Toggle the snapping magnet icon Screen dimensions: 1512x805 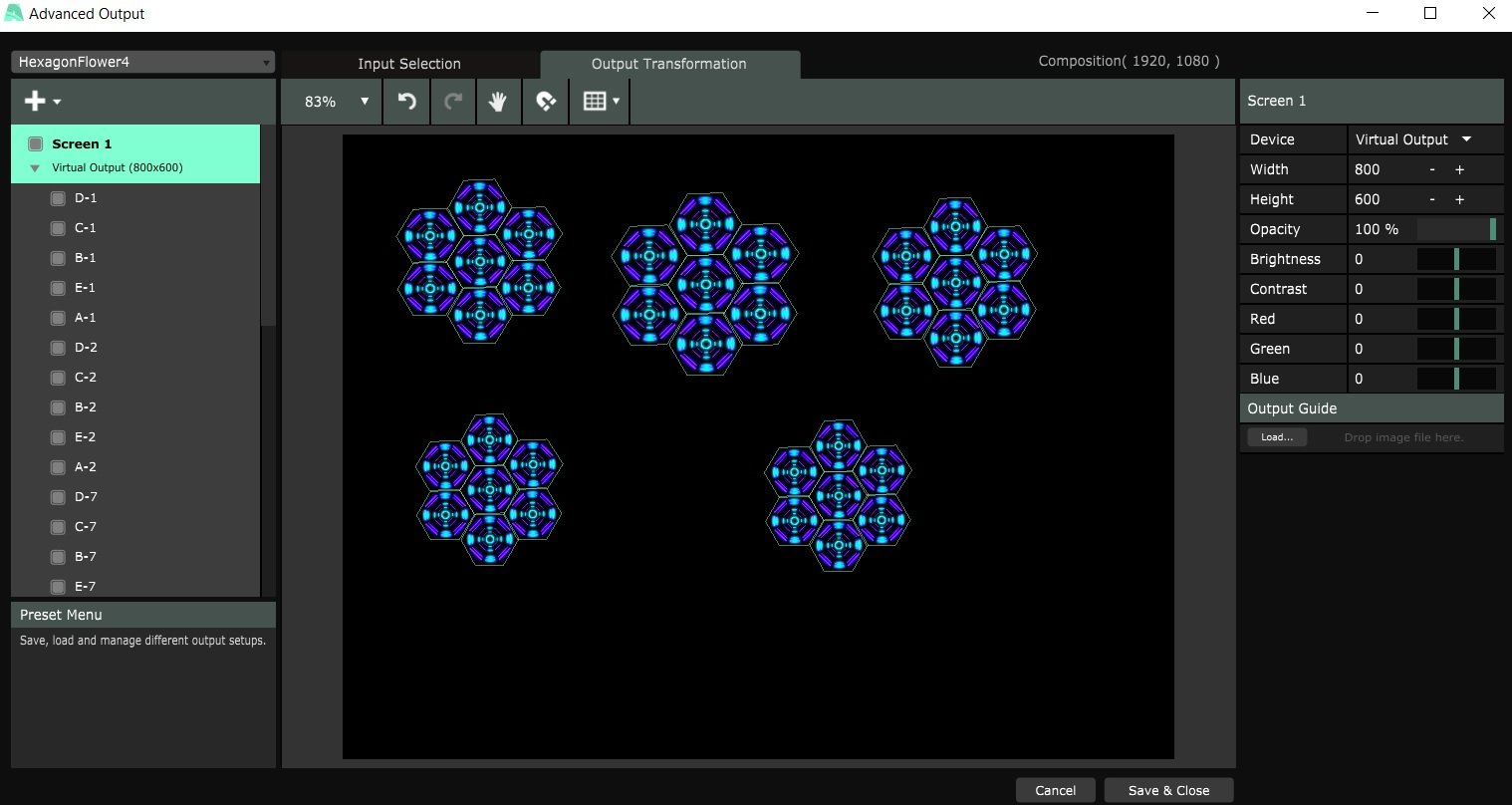(546, 102)
